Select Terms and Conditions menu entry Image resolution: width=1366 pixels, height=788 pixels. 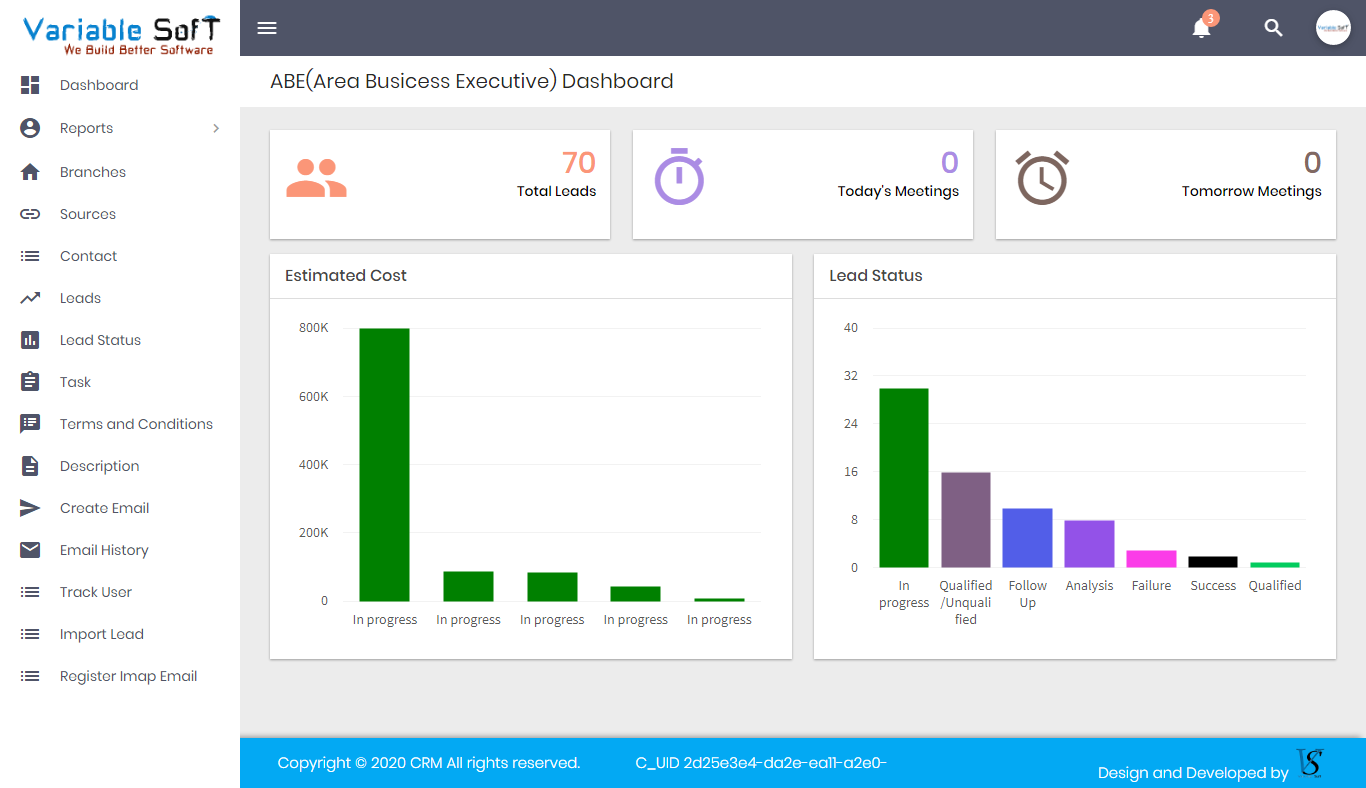coord(136,424)
